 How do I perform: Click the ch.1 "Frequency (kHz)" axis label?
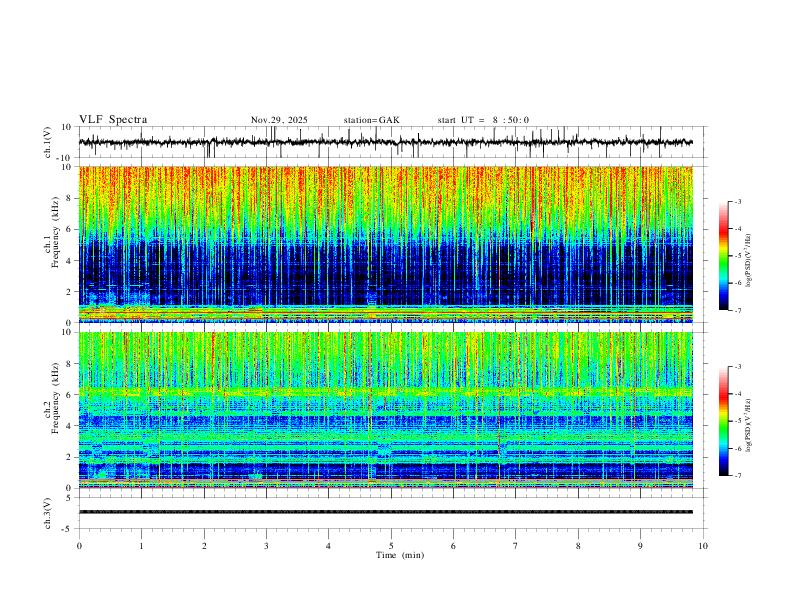pyautogui.click(x=55, y=233)
